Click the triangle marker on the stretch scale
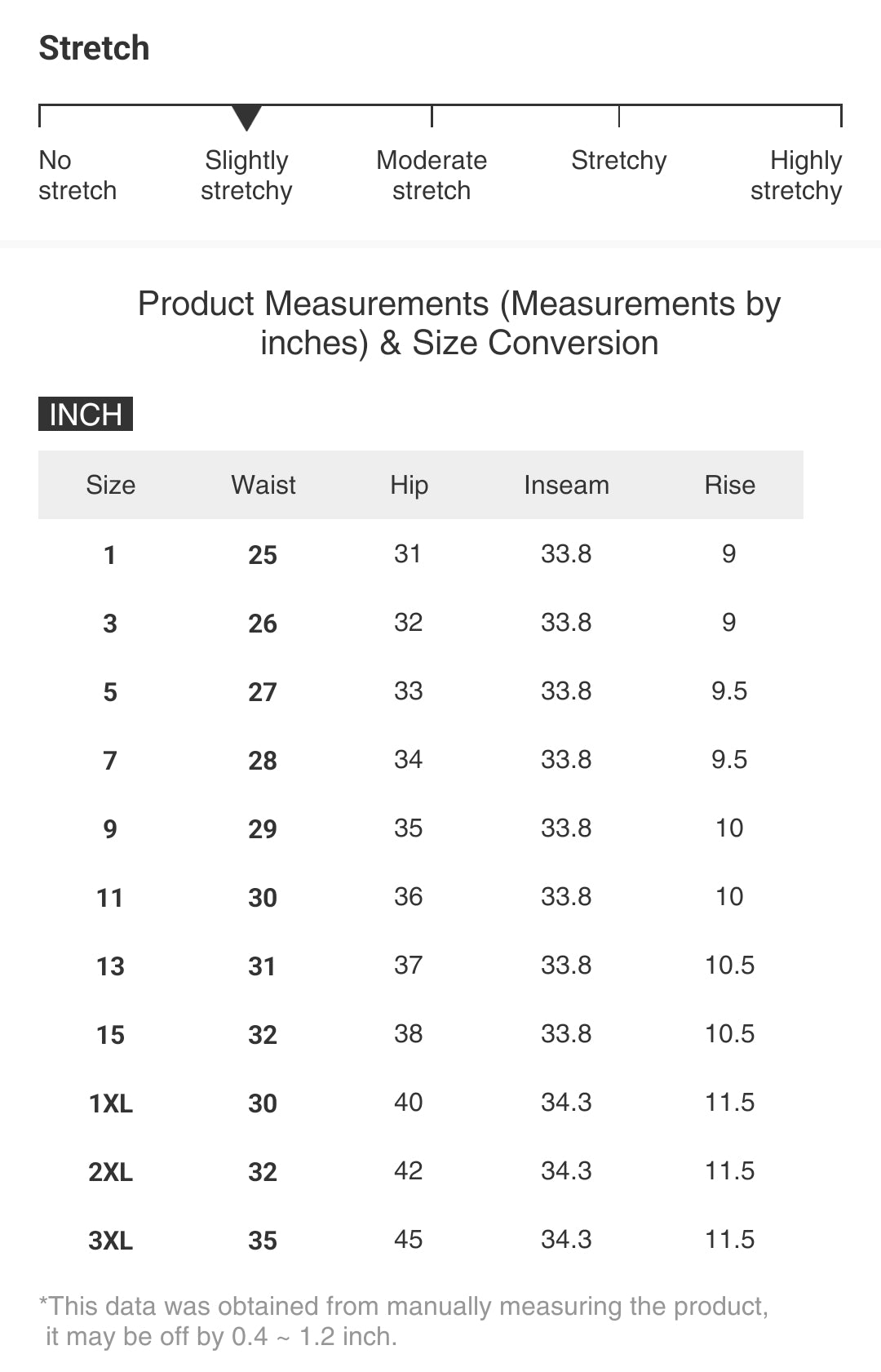The image size is (881, 1372). pos(246,117)
